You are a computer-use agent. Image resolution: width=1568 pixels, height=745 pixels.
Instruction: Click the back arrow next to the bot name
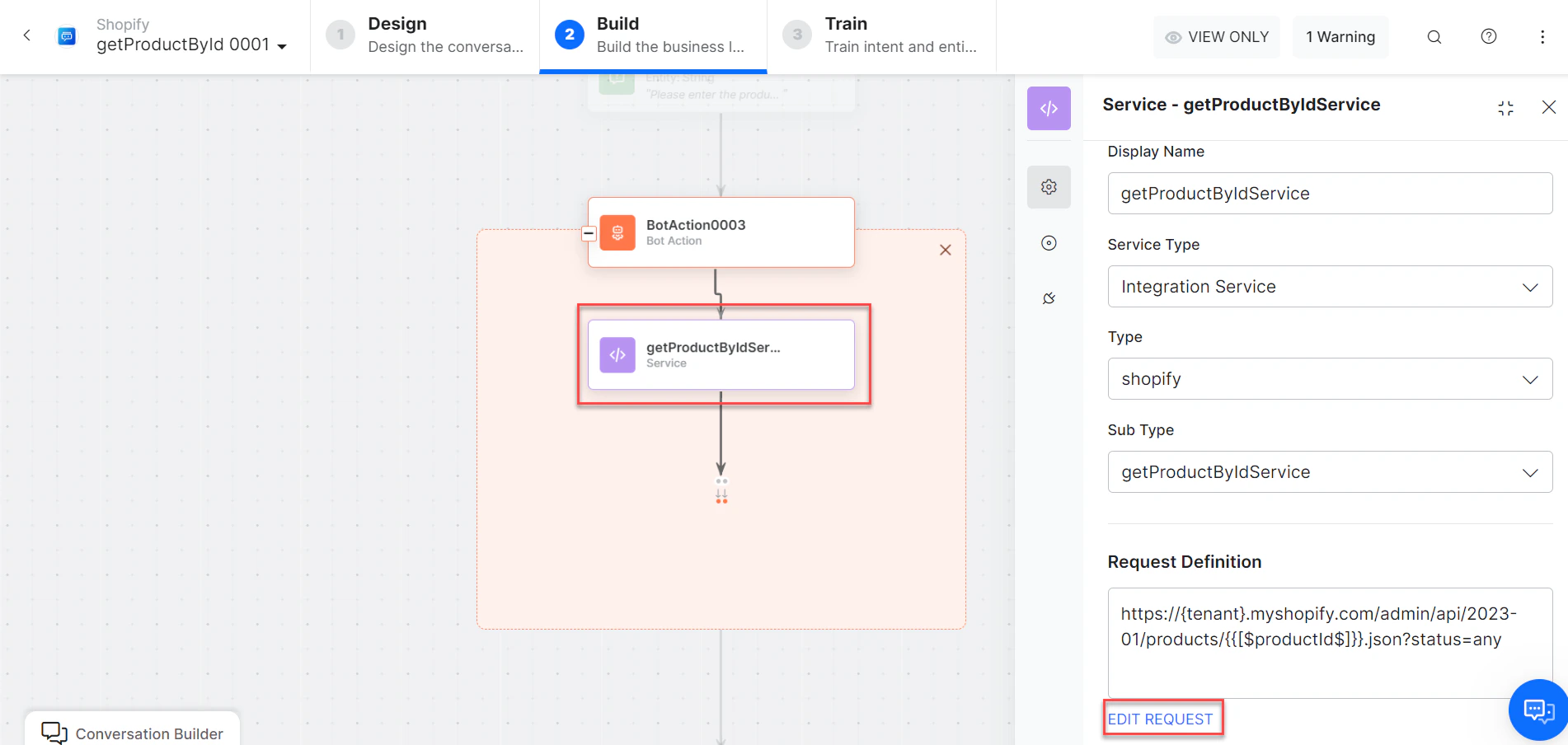click(x=26, y=36)
